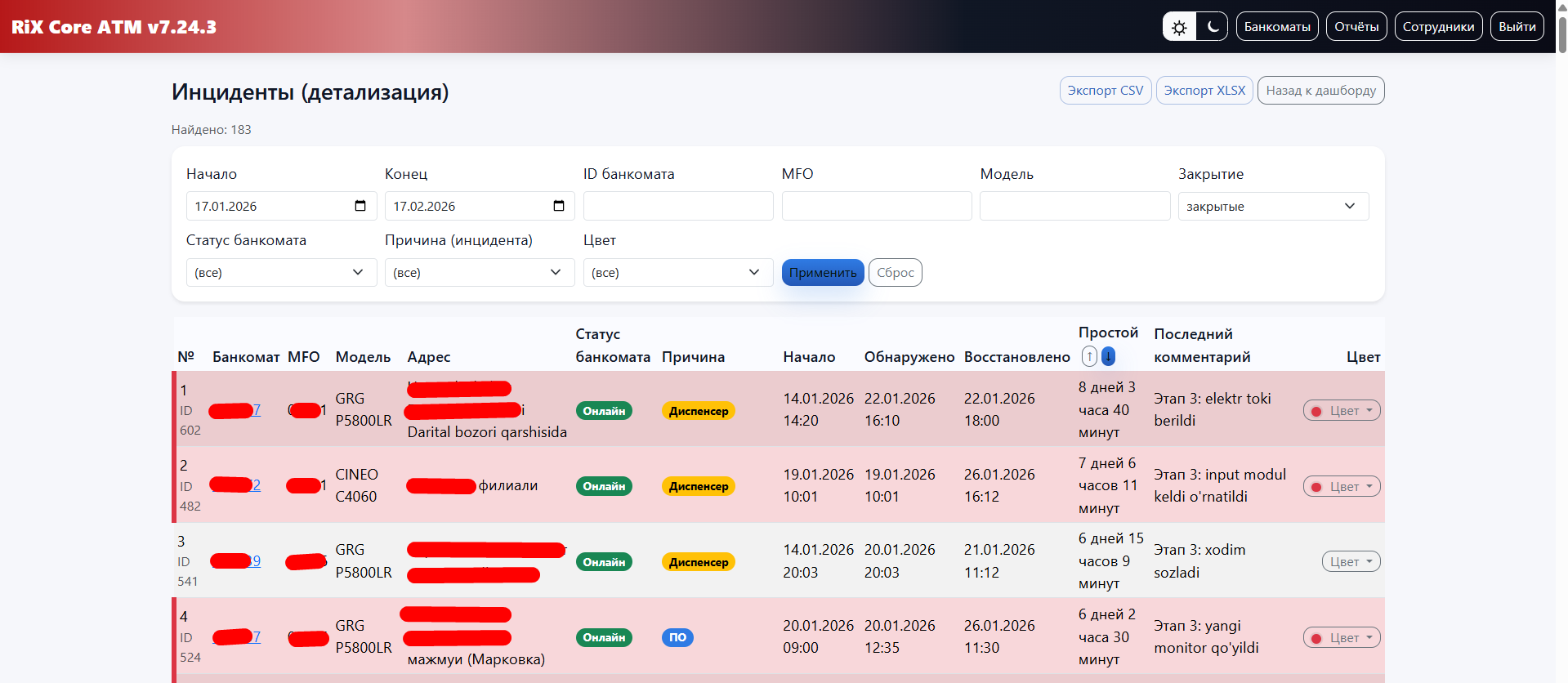Open the Банкоматы menu item

click(1276, 27)
